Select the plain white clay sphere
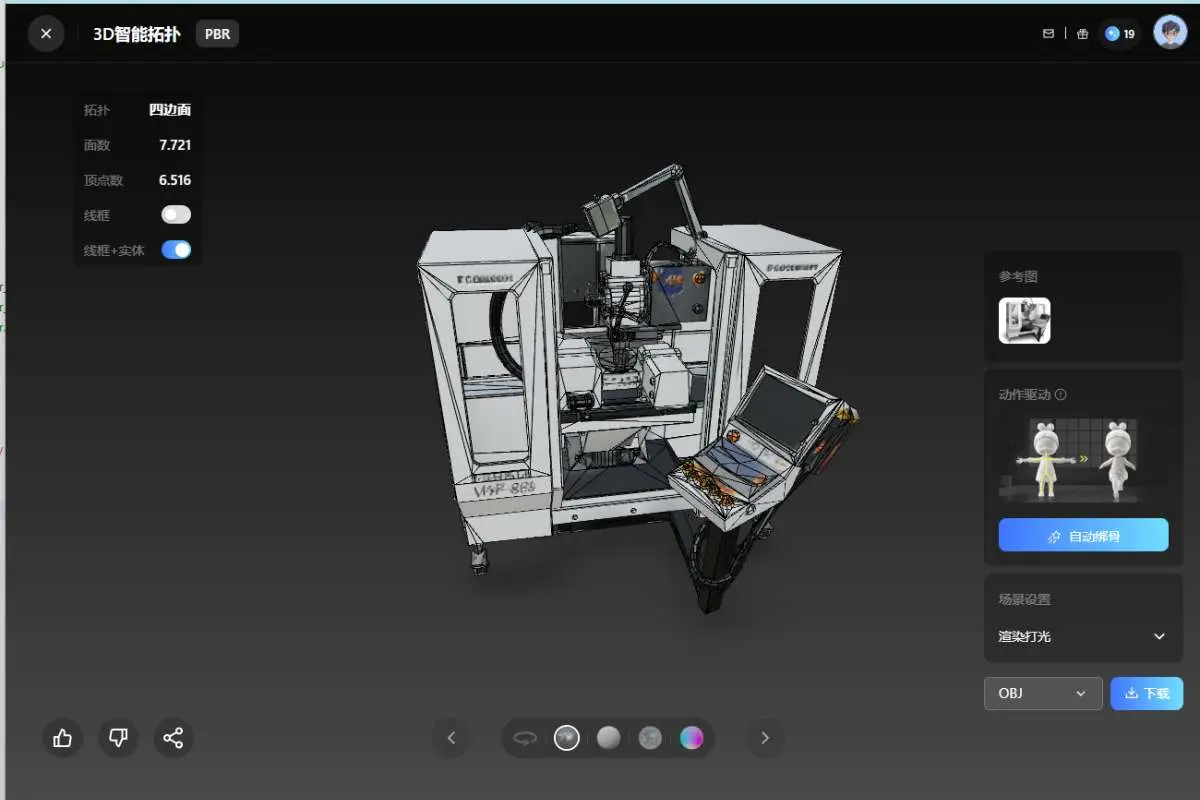 609,738
